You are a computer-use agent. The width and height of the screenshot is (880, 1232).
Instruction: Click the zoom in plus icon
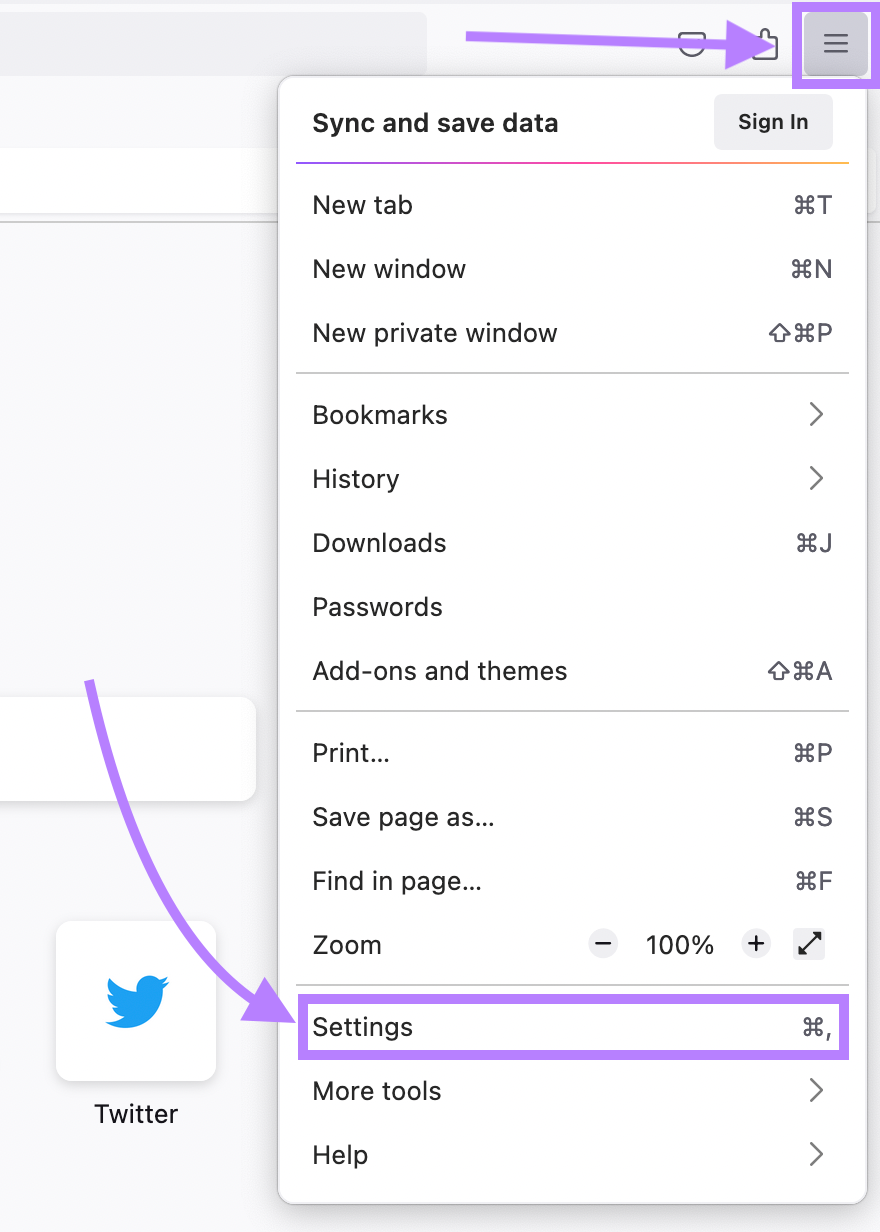point(756,943)
